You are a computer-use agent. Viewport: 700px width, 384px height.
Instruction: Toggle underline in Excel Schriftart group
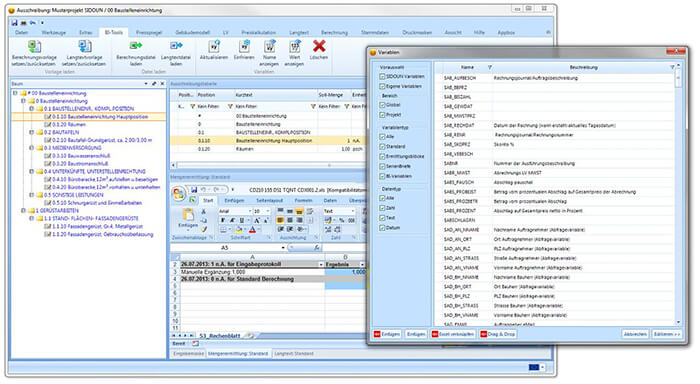pyautogui.click(x=242, y=221)
